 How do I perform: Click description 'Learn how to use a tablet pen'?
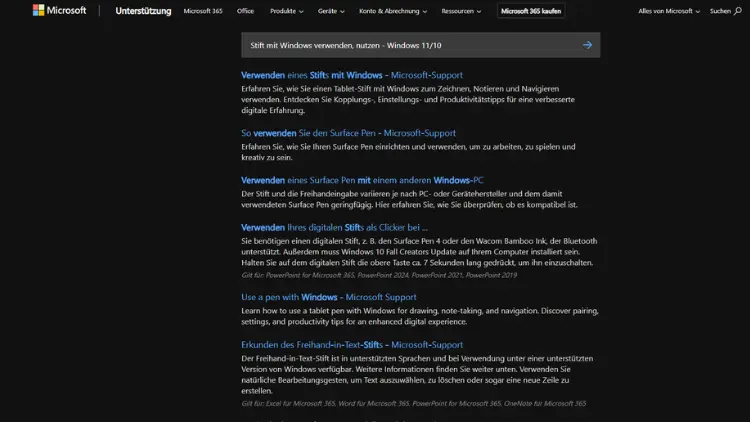[420, 316]
